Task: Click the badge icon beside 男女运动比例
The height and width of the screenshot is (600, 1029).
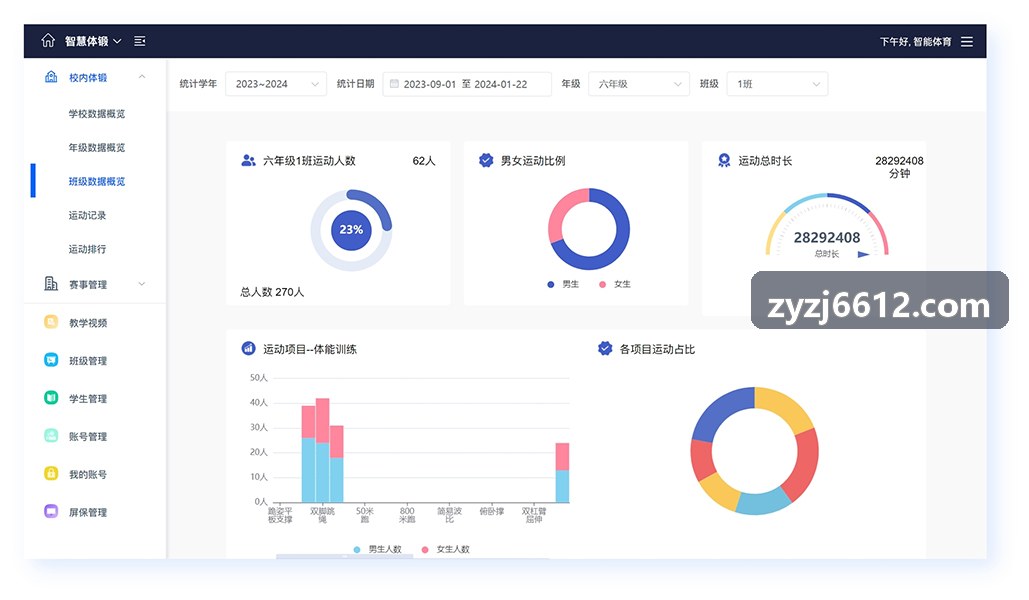Action: pyautogui.click(x=486, y=160)
